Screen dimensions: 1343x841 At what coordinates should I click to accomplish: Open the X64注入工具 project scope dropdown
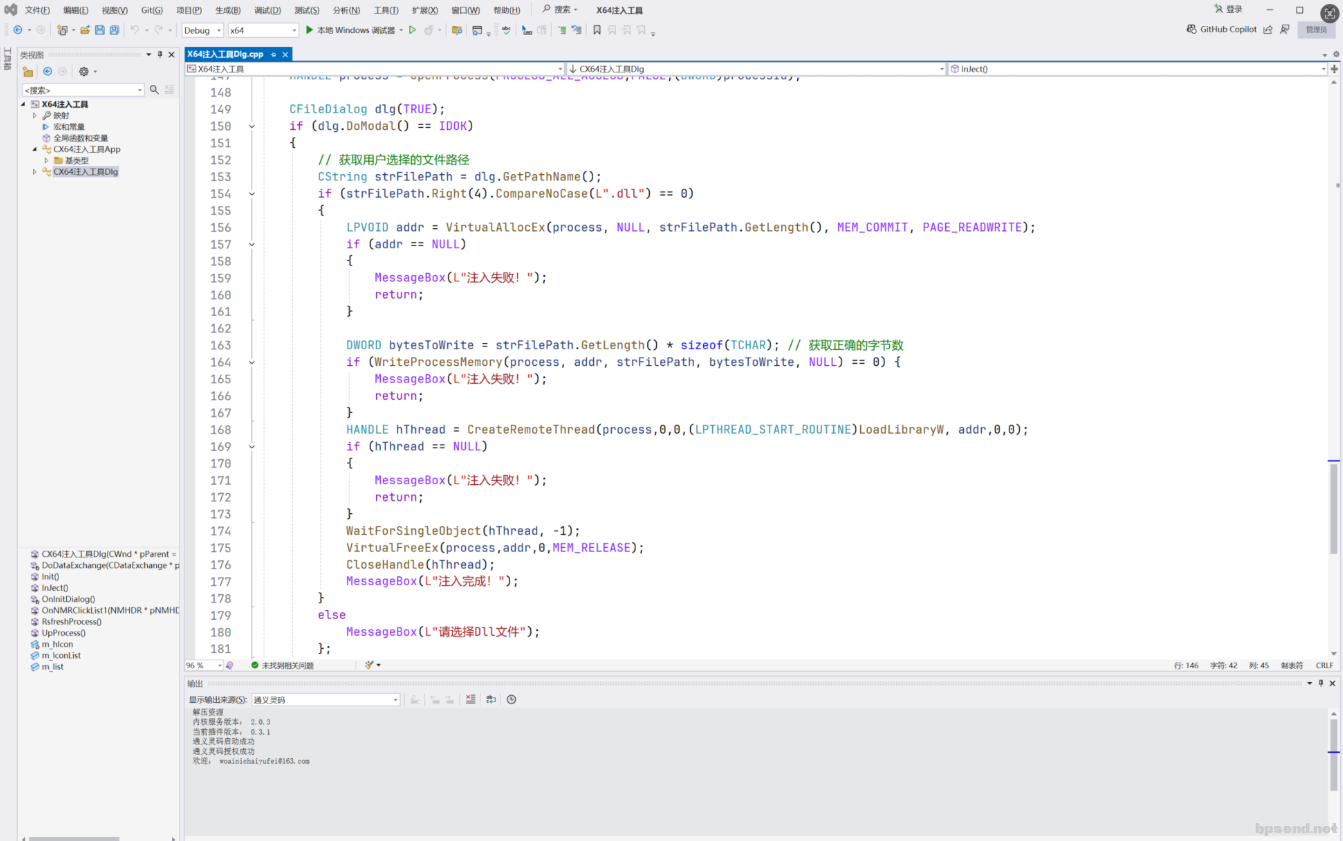pyautogui.click(x=374, y=69)
